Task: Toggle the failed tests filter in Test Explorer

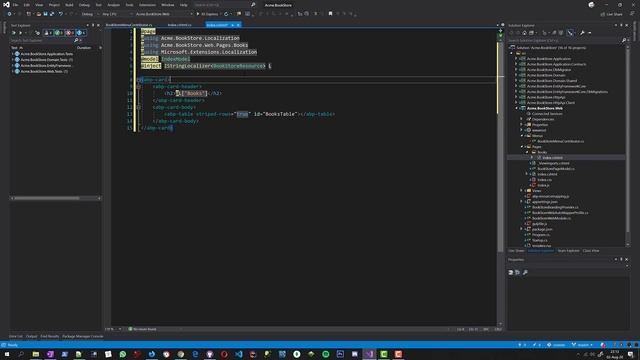Action: click(70, 33)
